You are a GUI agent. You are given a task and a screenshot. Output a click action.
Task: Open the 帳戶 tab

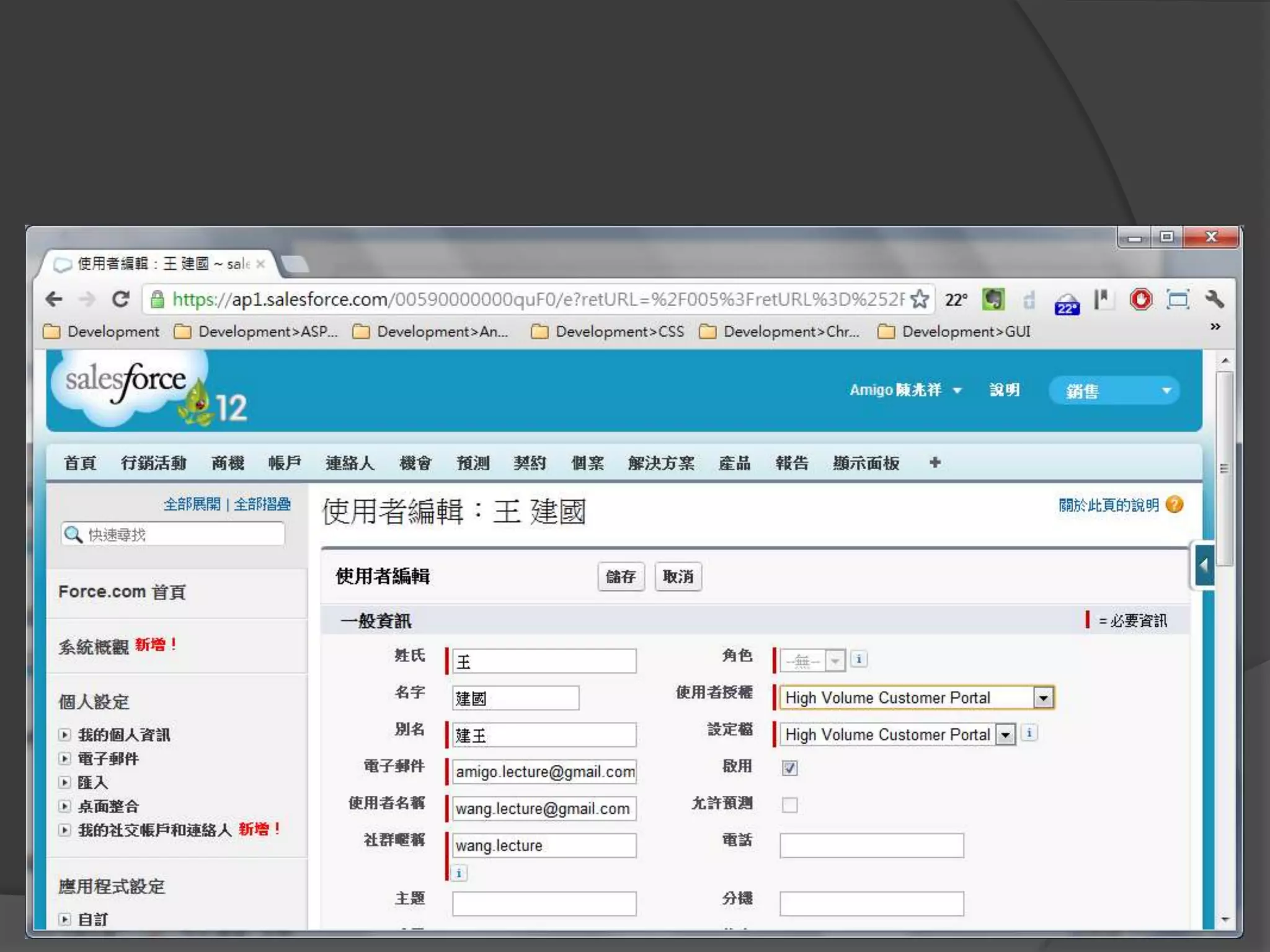[x=284, y=463]
